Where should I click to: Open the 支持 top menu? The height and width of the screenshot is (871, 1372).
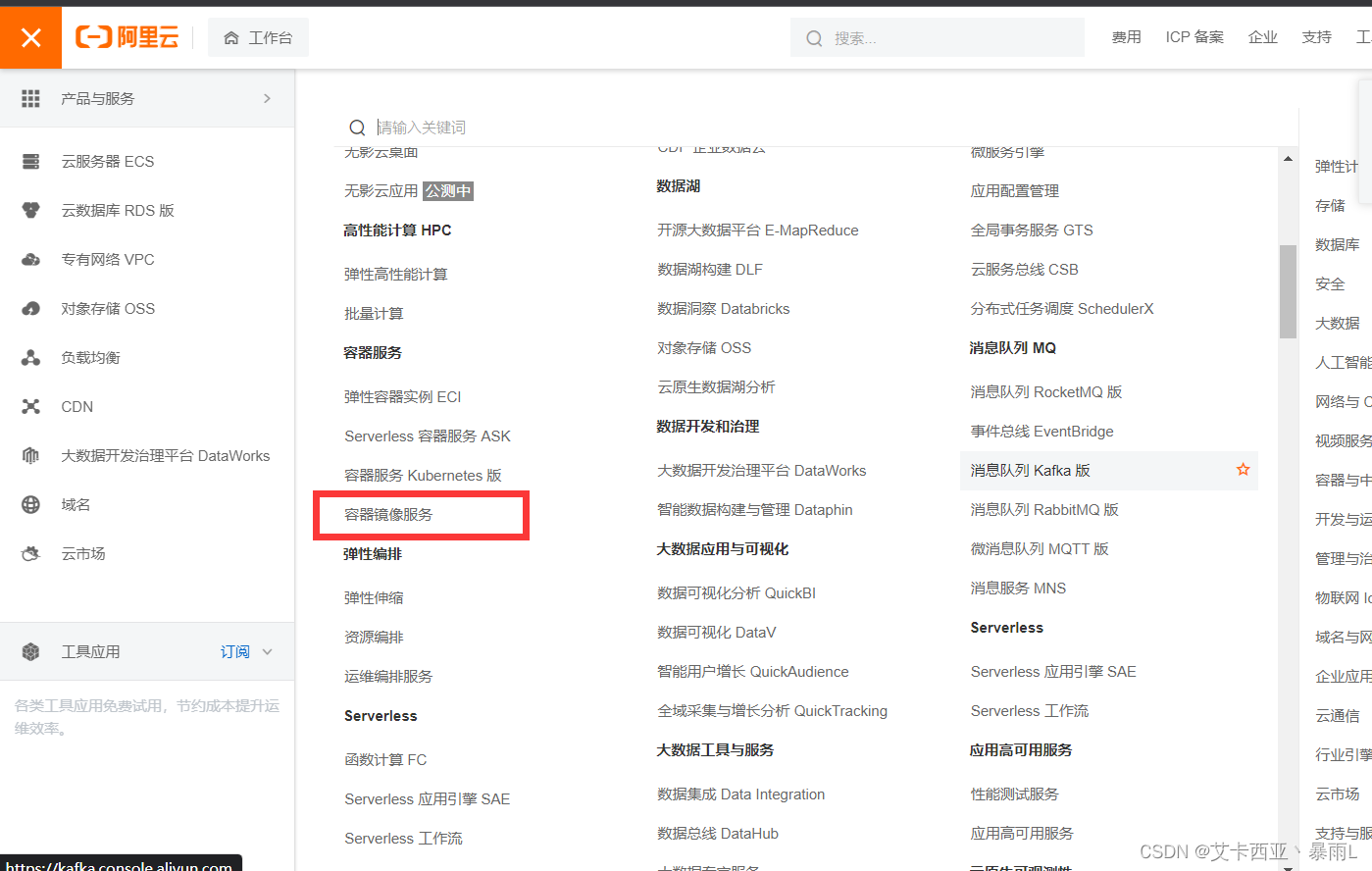point(1317,37)
